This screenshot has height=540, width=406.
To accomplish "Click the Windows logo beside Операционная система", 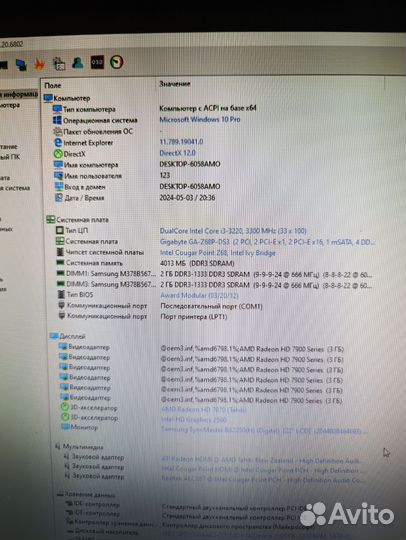I will click(x=57, y=120).
